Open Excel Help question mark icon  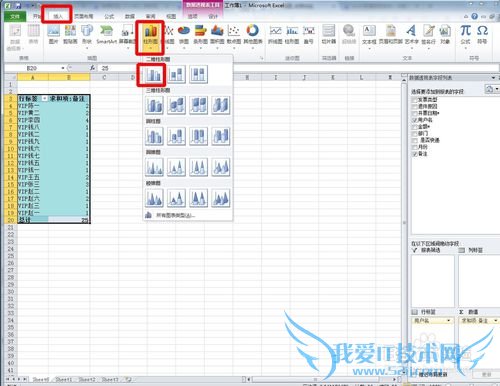pos(474,16)
